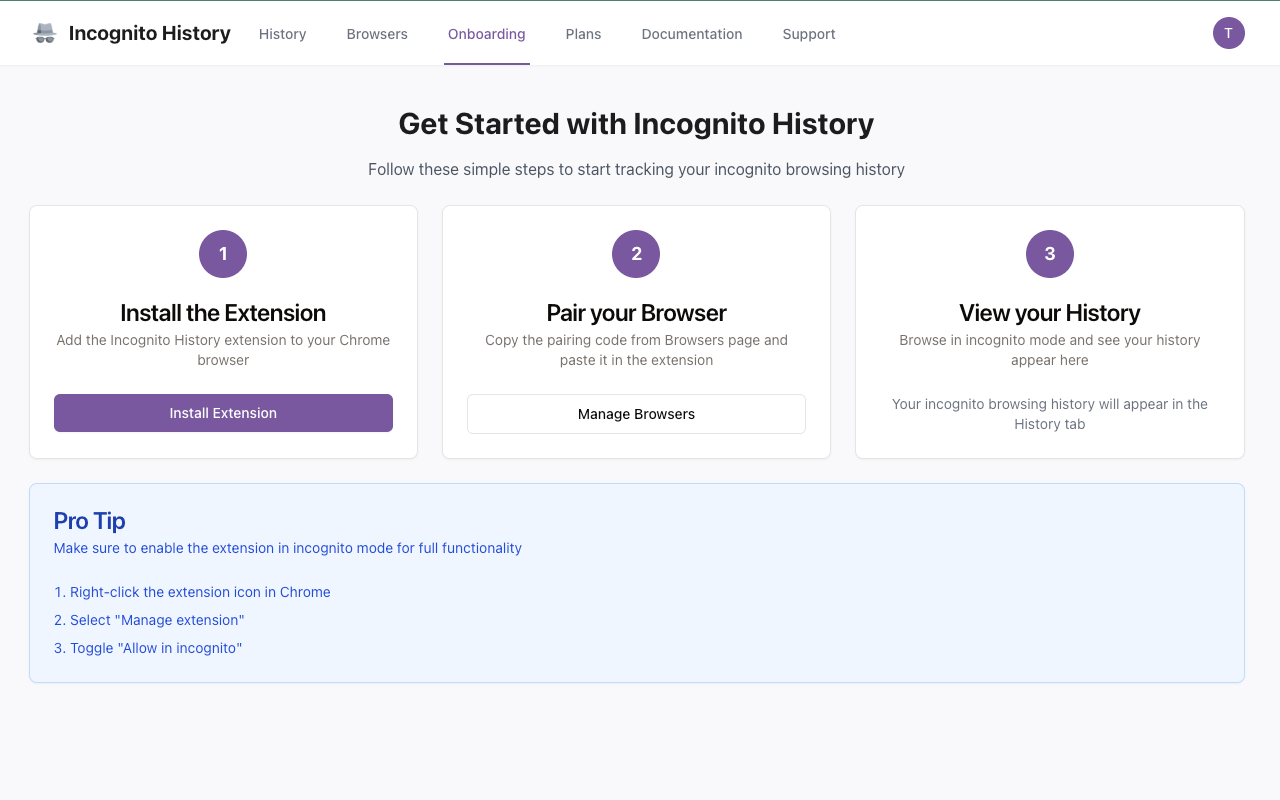Click the step 2 number circle
The image size is (1280, 800).
(636, 254)
